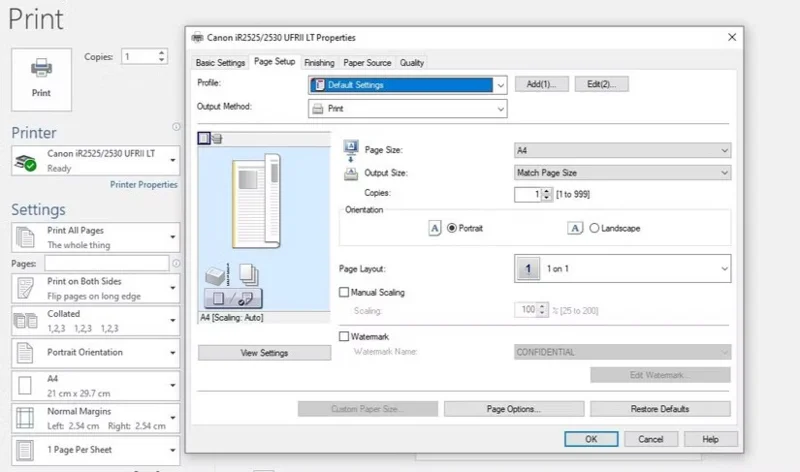
Task: Open the Quality tab
Action: point(412,63)
